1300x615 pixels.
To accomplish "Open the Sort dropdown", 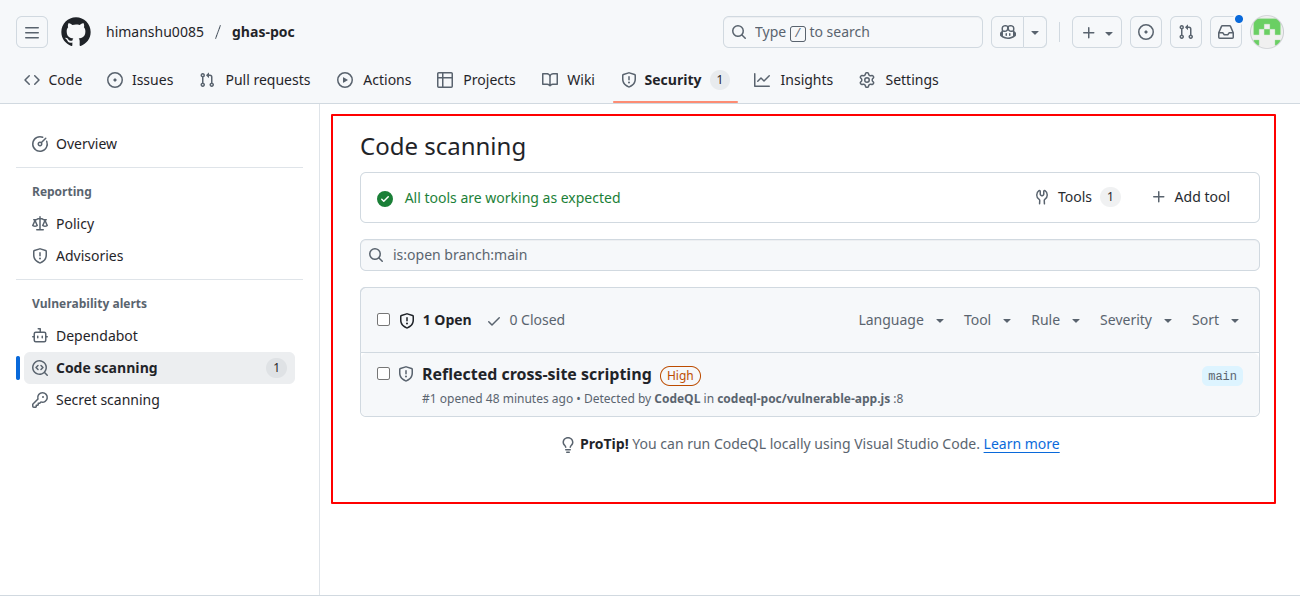I will (x=1214, y=319).
